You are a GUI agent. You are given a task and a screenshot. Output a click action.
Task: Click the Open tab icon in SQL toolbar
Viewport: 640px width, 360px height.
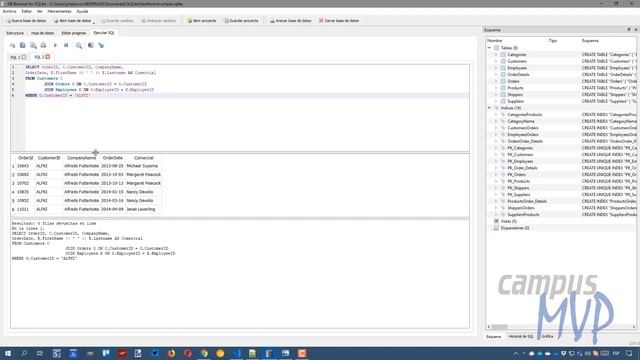pyautogui.click(x=13, y=45)
